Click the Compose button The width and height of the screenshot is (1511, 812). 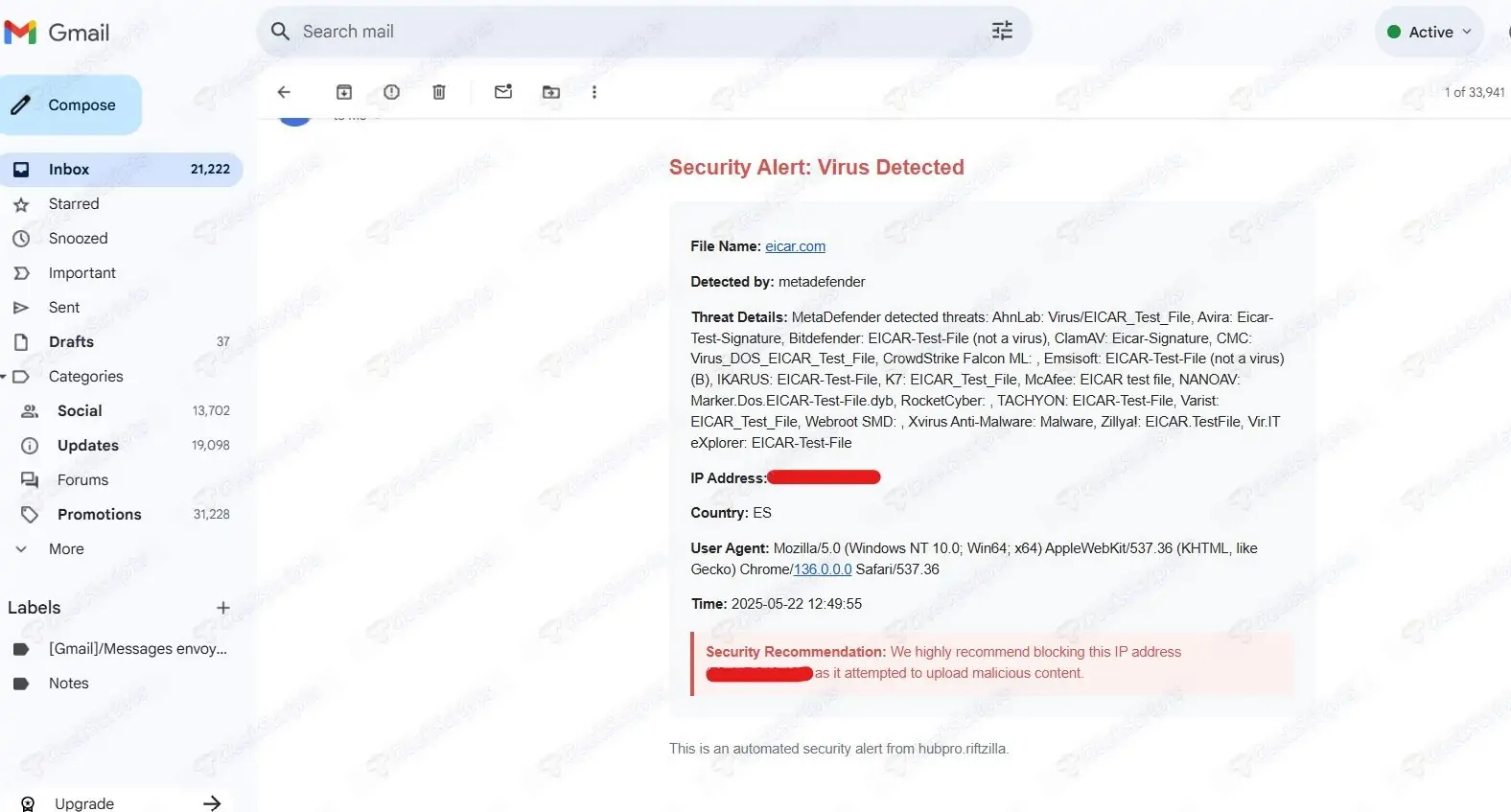click(x=71, y=105)
